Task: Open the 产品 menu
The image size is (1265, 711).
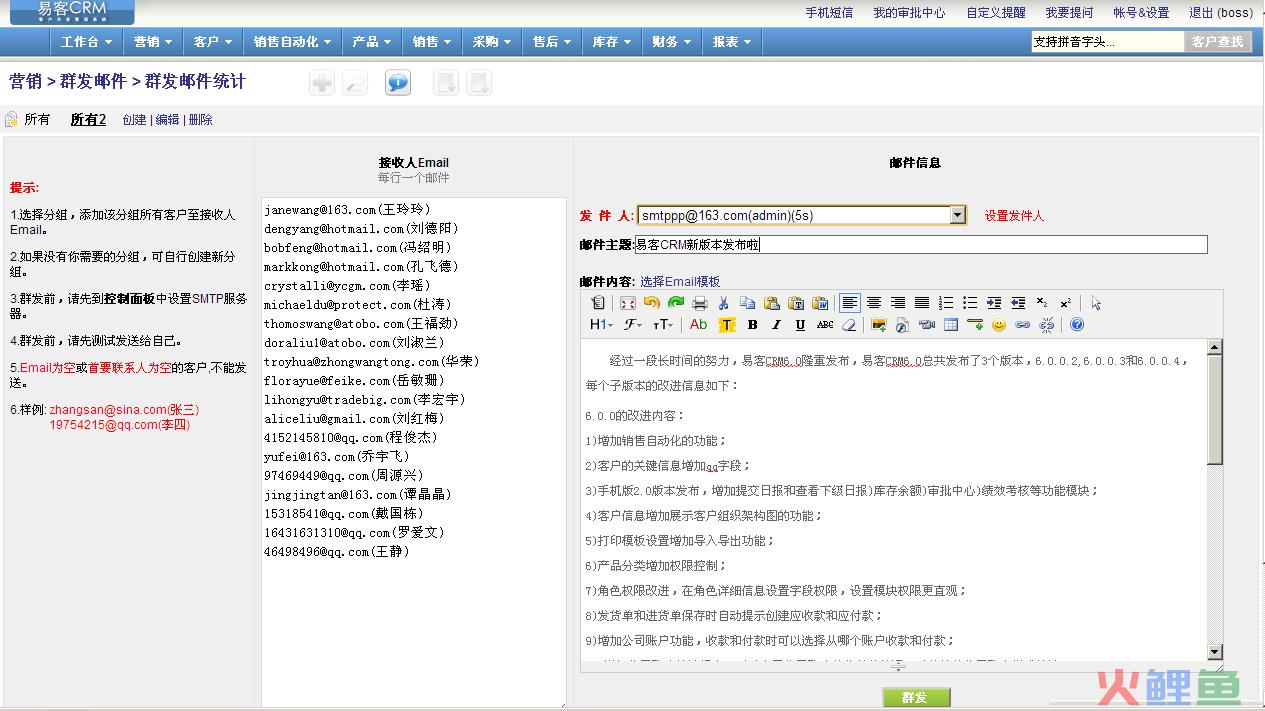Action: [372, 42]
